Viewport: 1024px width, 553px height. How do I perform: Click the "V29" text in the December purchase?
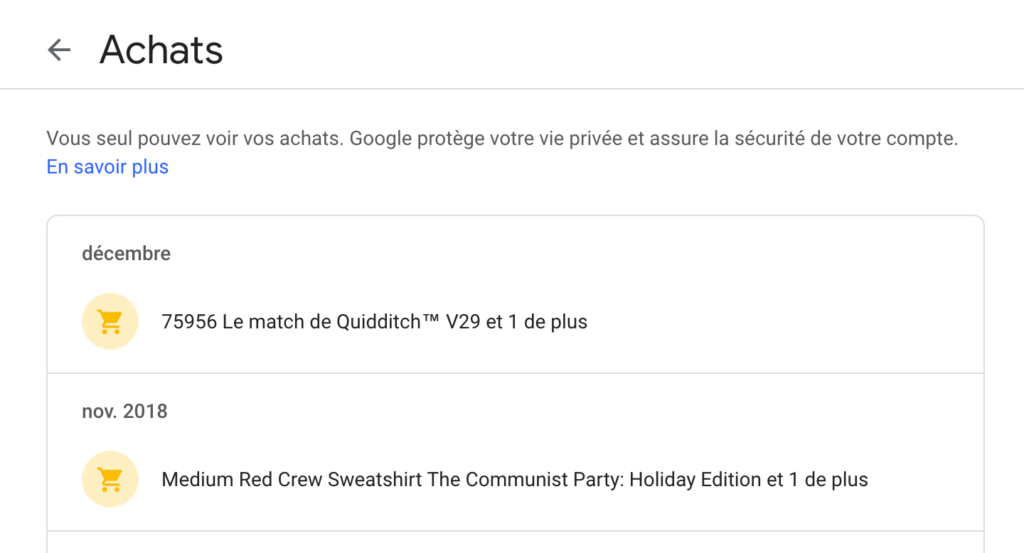pyautogui.click(x=463, y=322)
